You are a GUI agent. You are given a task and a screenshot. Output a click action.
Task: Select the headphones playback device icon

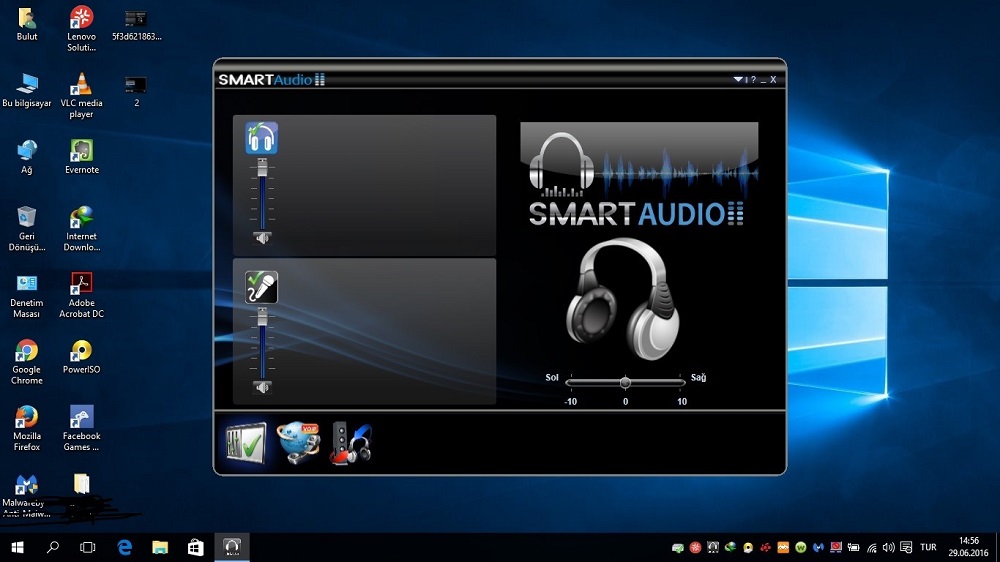click(261, 138)
